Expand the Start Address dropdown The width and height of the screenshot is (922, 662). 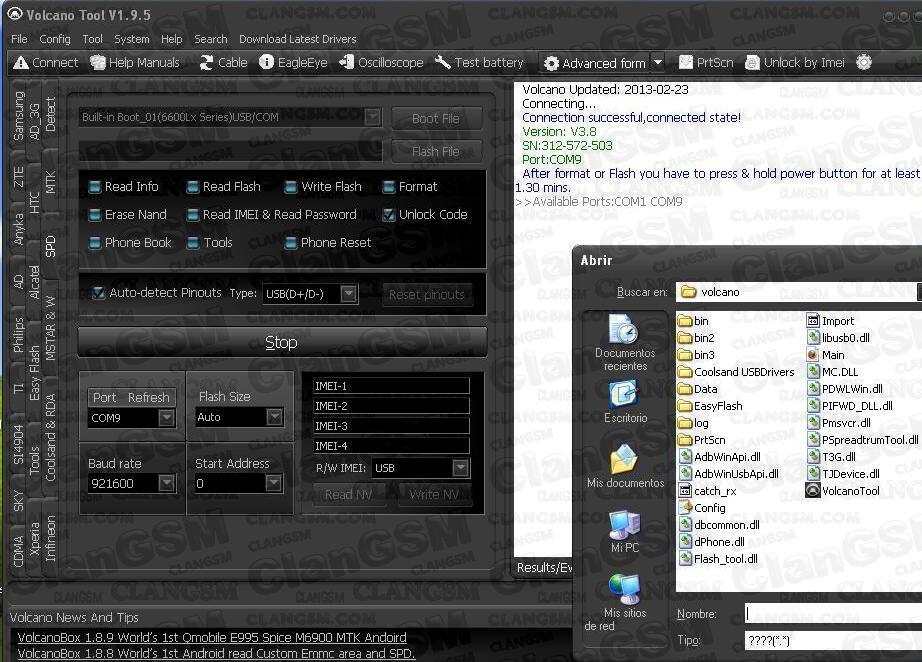tap(273, 483)
